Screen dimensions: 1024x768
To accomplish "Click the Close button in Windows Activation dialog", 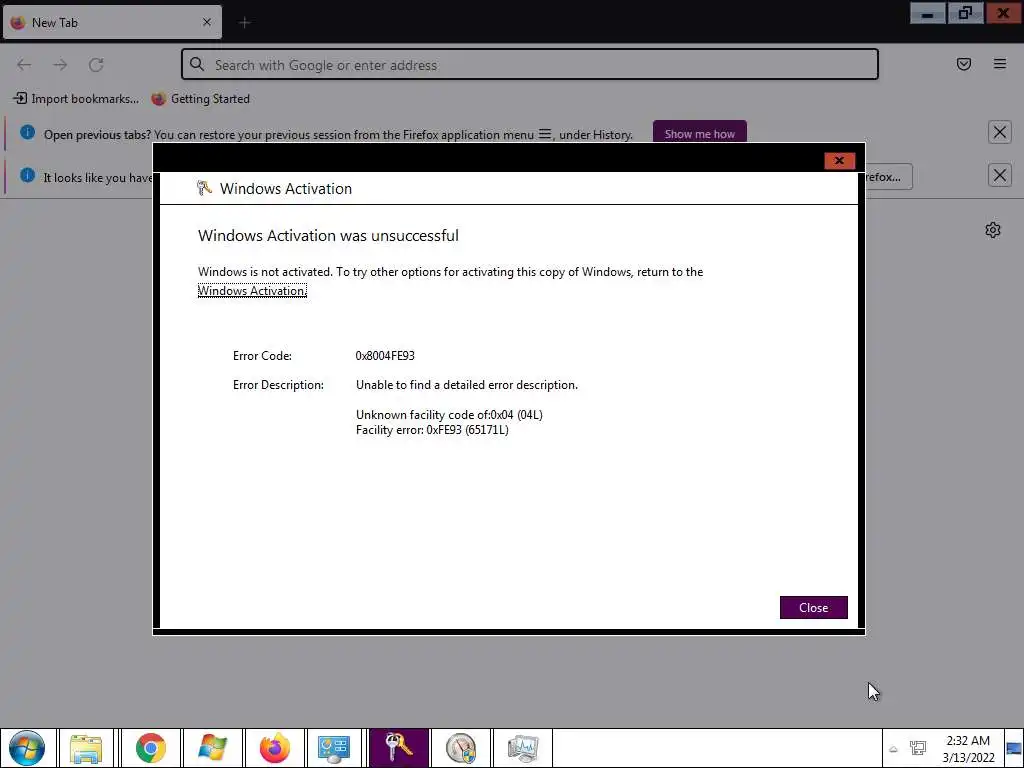I will [x=813, y=607].
